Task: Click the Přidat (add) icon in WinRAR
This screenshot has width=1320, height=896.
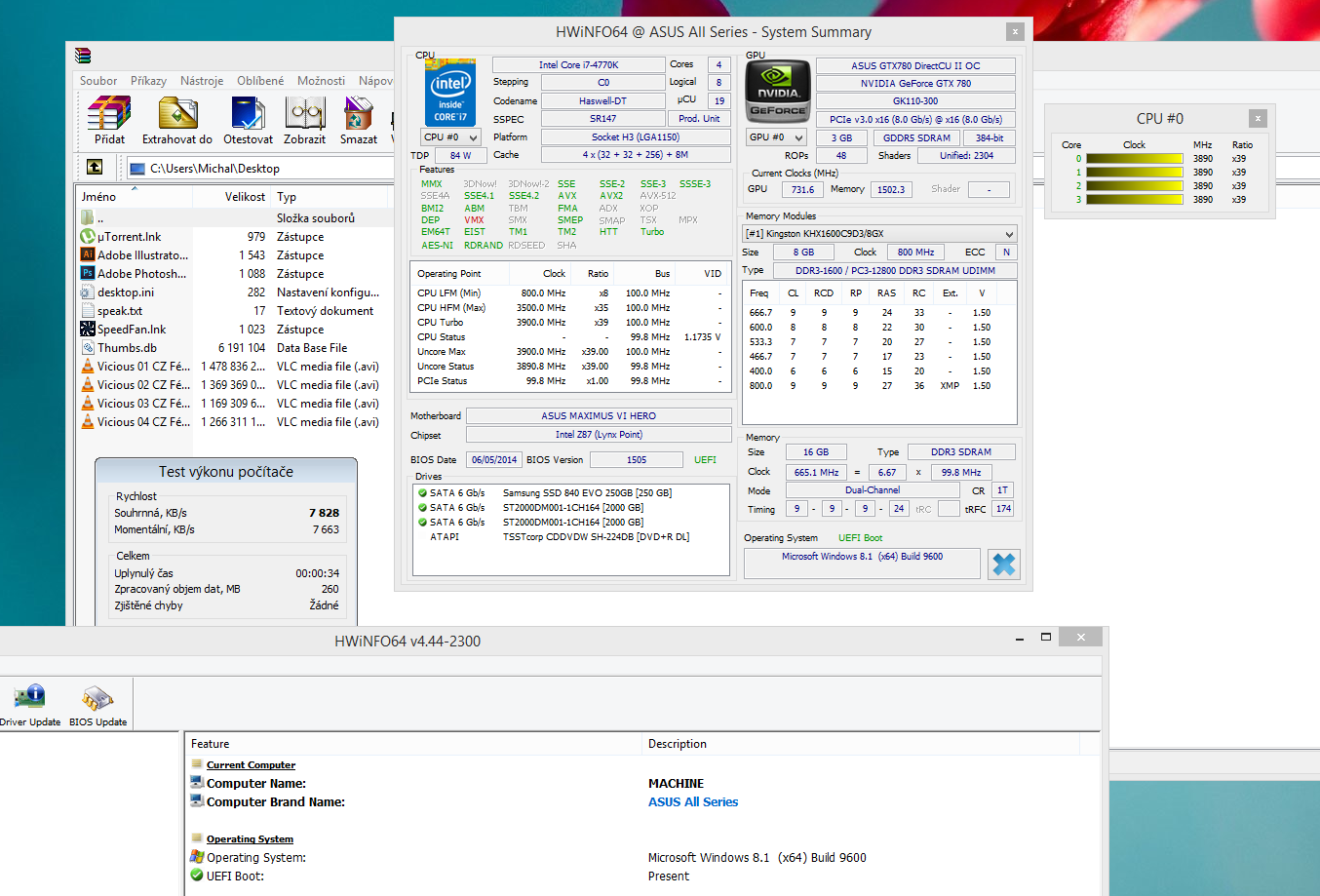Action: [x=109, y=113]
